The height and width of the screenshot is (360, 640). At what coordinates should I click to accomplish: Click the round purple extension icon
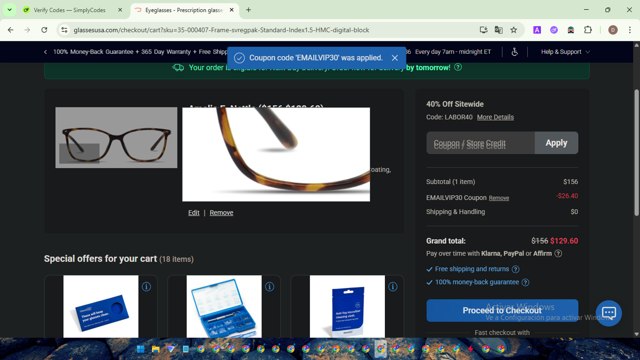tap(554, 30)
